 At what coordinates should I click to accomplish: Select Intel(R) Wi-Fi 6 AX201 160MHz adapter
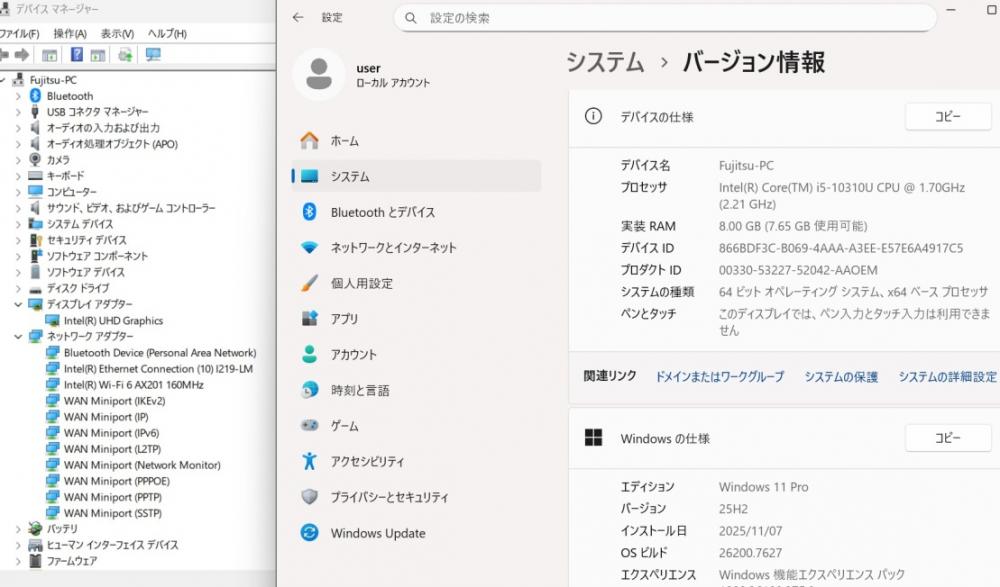133,385
